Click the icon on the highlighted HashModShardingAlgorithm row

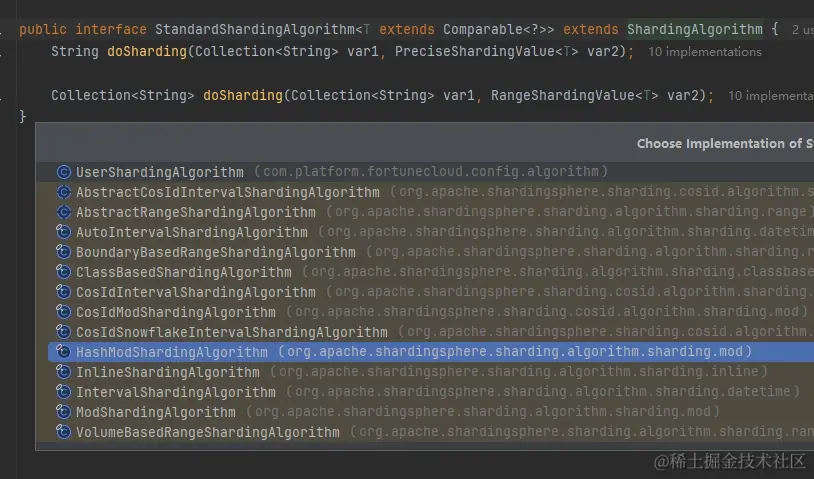click(63, 352)
